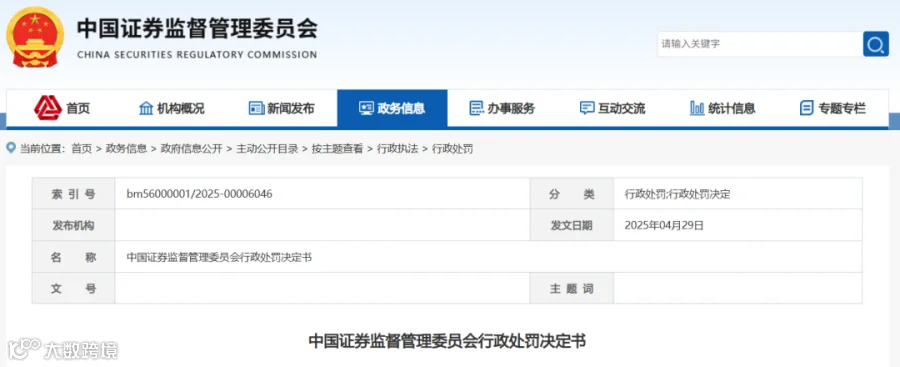This screenshot has width=900, height=367.
Task: Open the 互动交流 navigation tab
Action: pyautogui.click(x=612, y=108)
